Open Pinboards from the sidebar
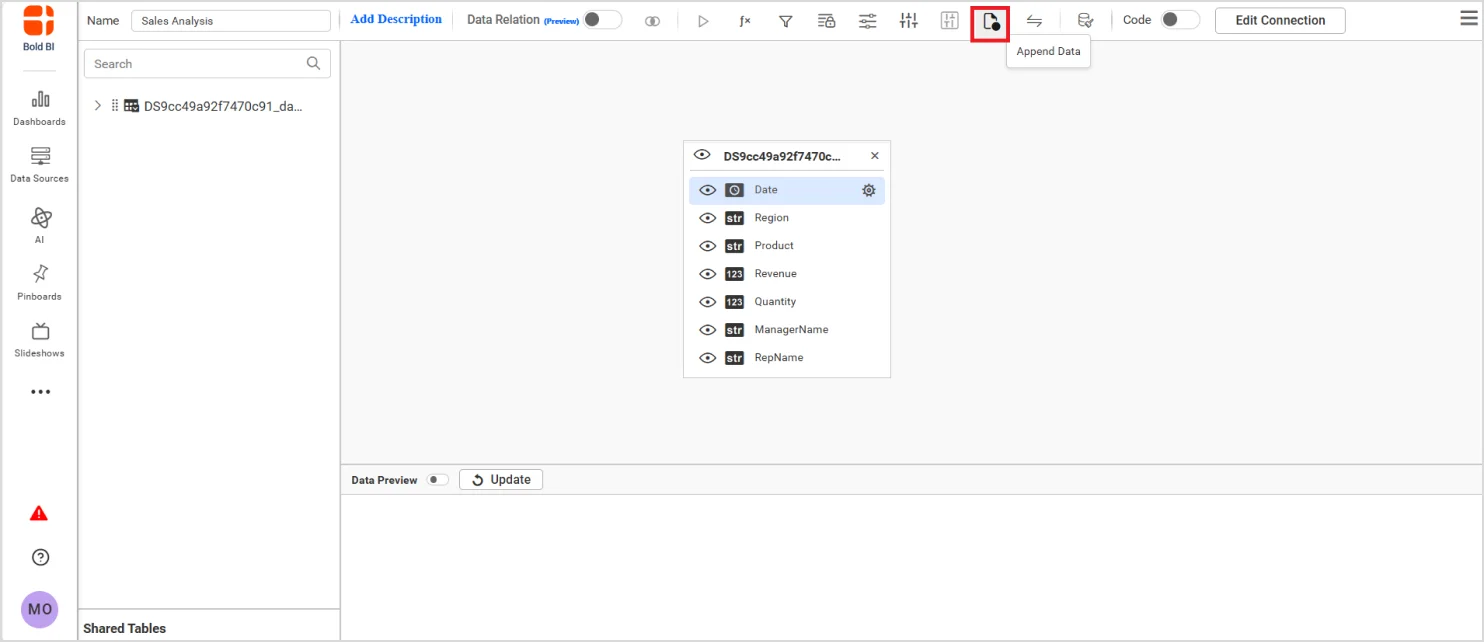The height and width of the screenshot is (642, 1484). [x=39, y=282]
